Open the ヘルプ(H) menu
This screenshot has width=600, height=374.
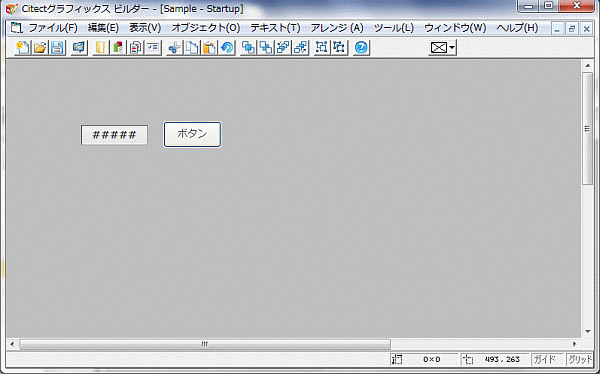(x=517, y=28)
